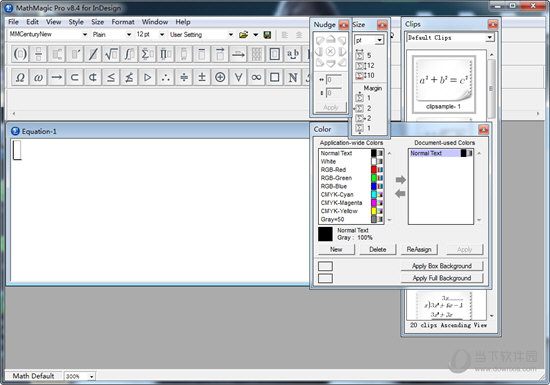Select Gray=50 in Application-wide Colors
This screenshot has height=385, width=550.
[x=351, y=219]
